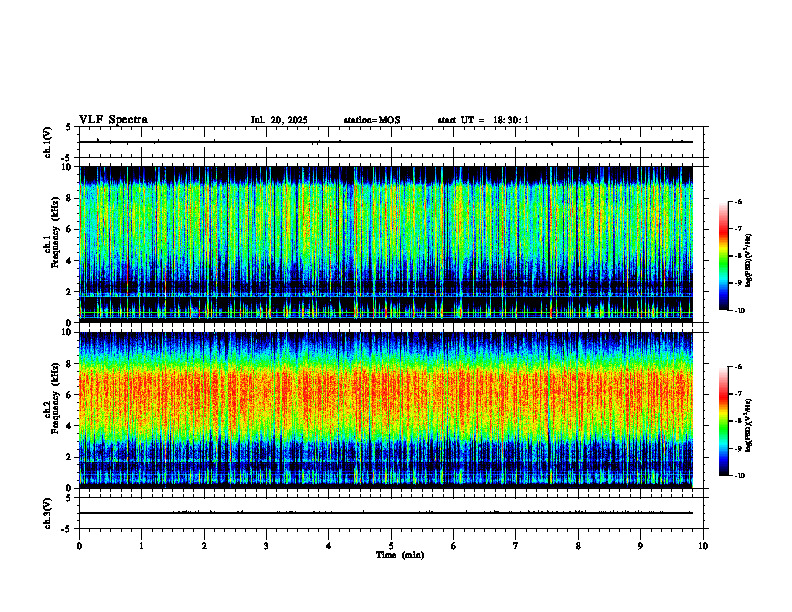Click the ch.2 colorbar log(PSD) units label
792x612 pixels.
[x=749, y=426]
